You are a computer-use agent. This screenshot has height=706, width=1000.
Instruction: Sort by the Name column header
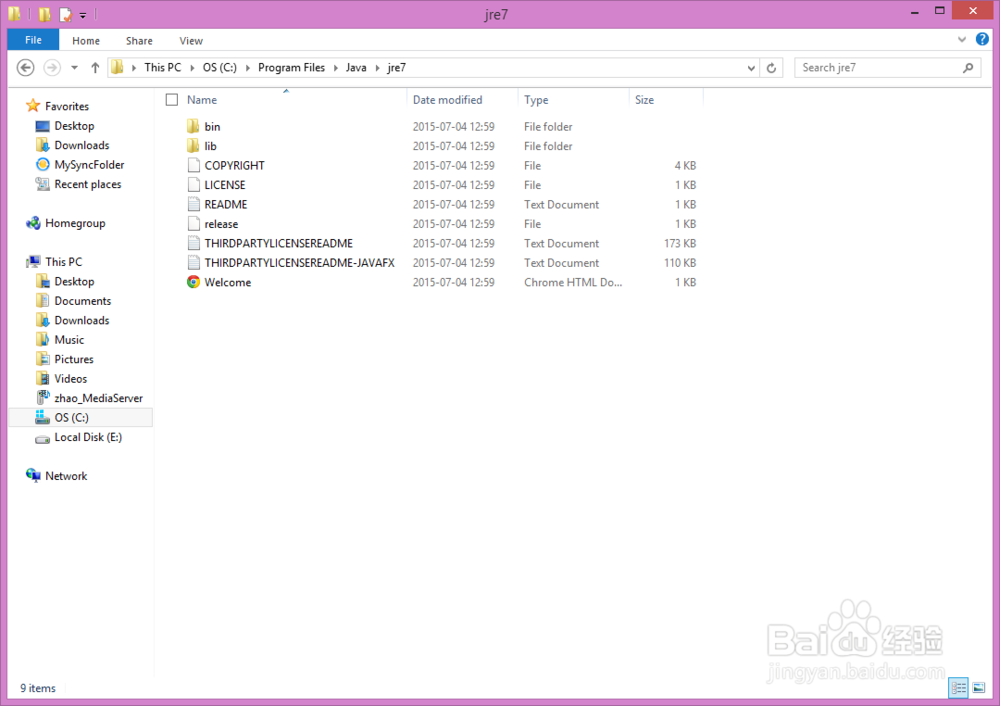(x=202, y=100)
